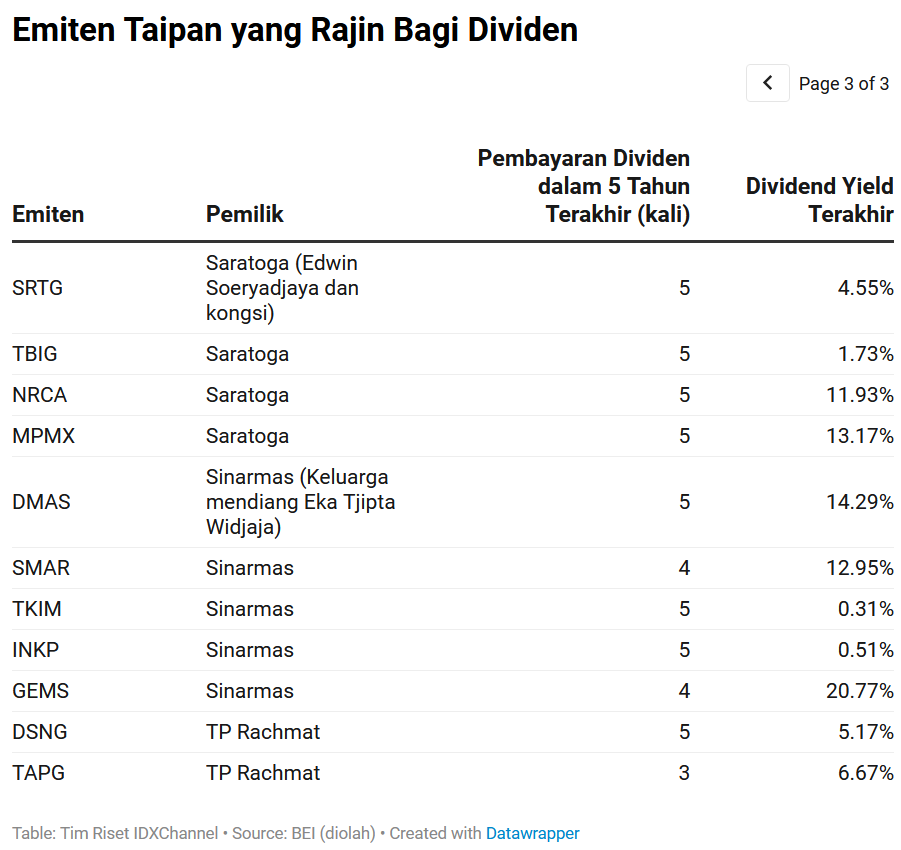Select dividend count 5 in DMAS row

click(x=684, y=502)
